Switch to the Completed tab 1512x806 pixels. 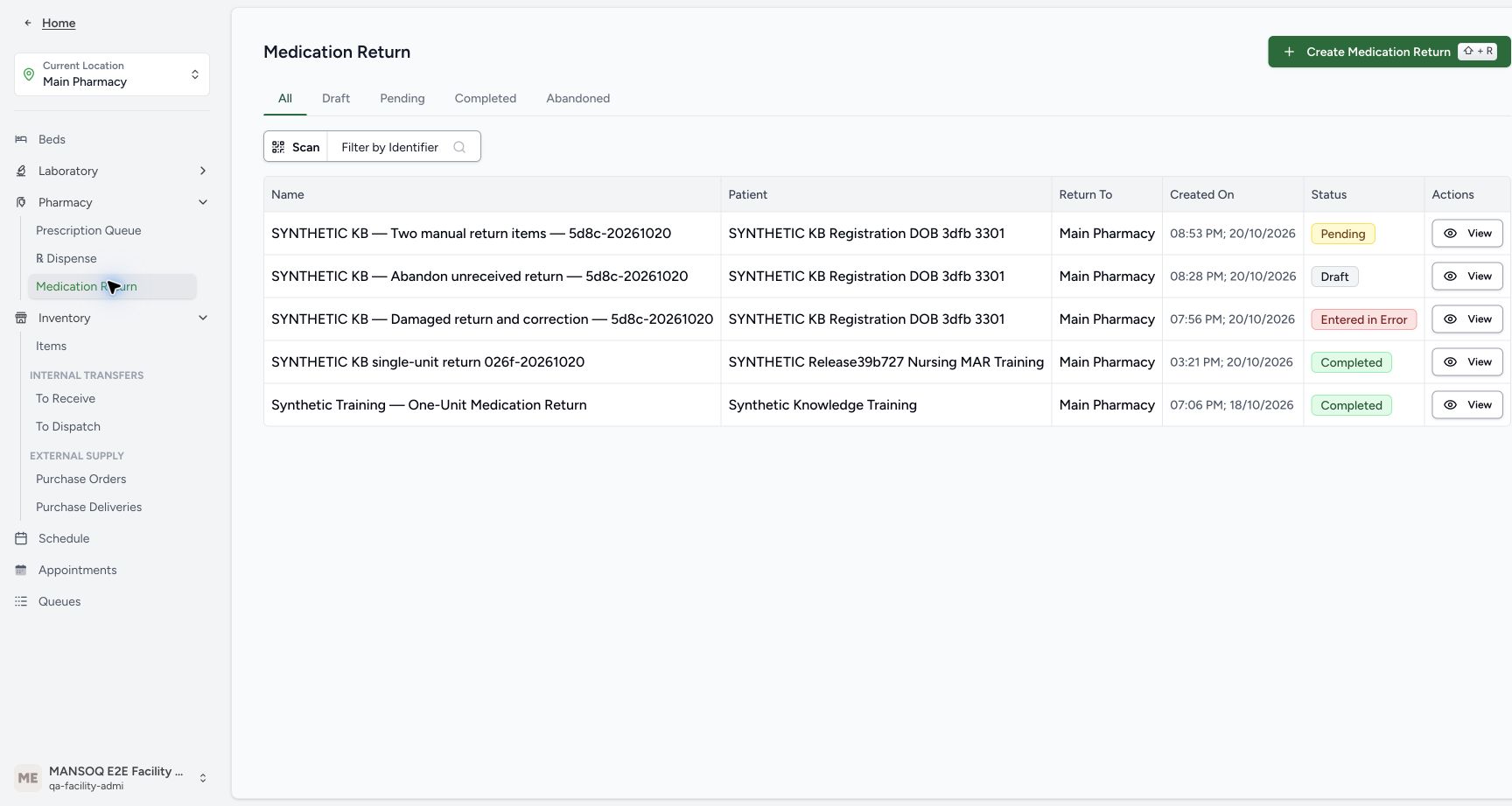486,98
